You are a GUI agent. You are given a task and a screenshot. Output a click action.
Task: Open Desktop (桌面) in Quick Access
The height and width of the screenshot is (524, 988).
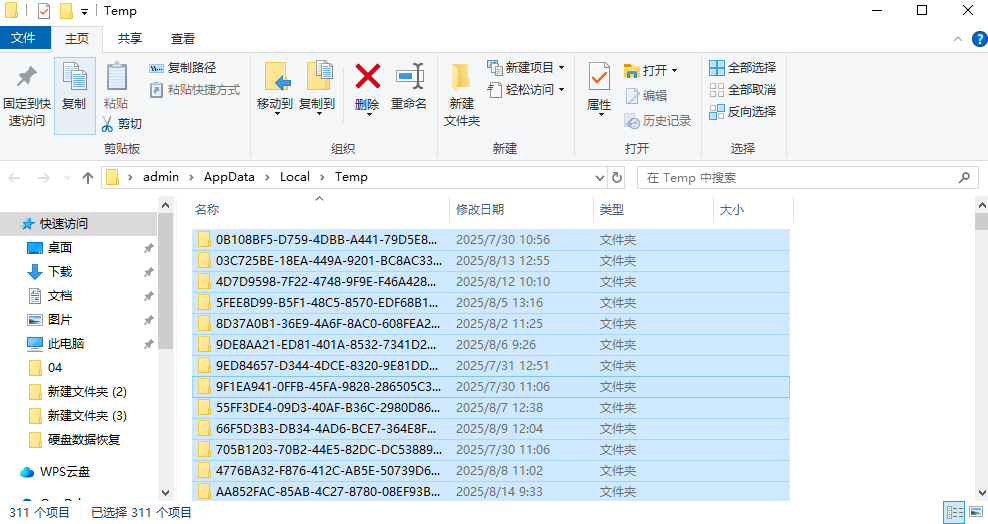tap(60, 248)
